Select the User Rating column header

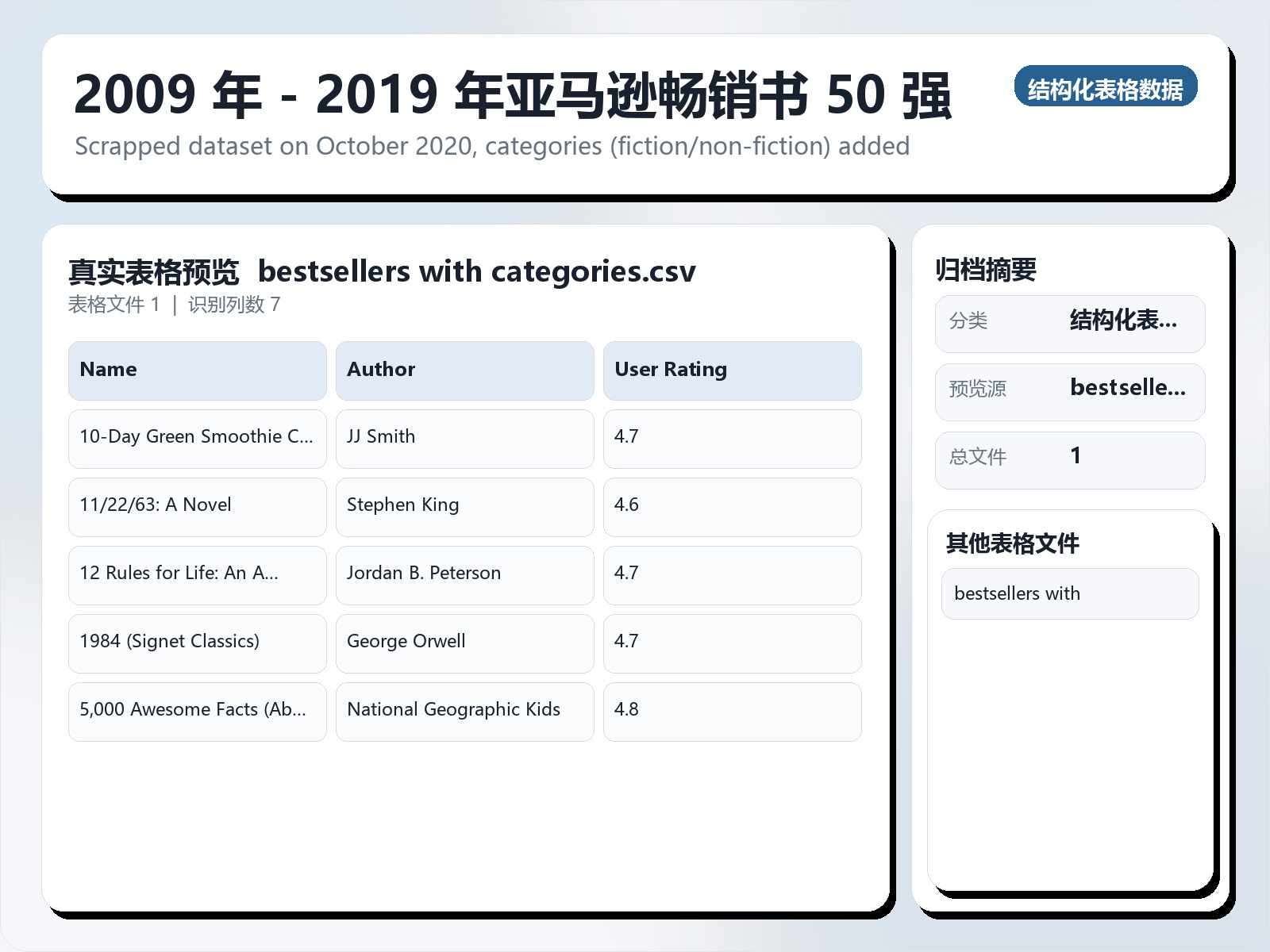click(732, 370)
